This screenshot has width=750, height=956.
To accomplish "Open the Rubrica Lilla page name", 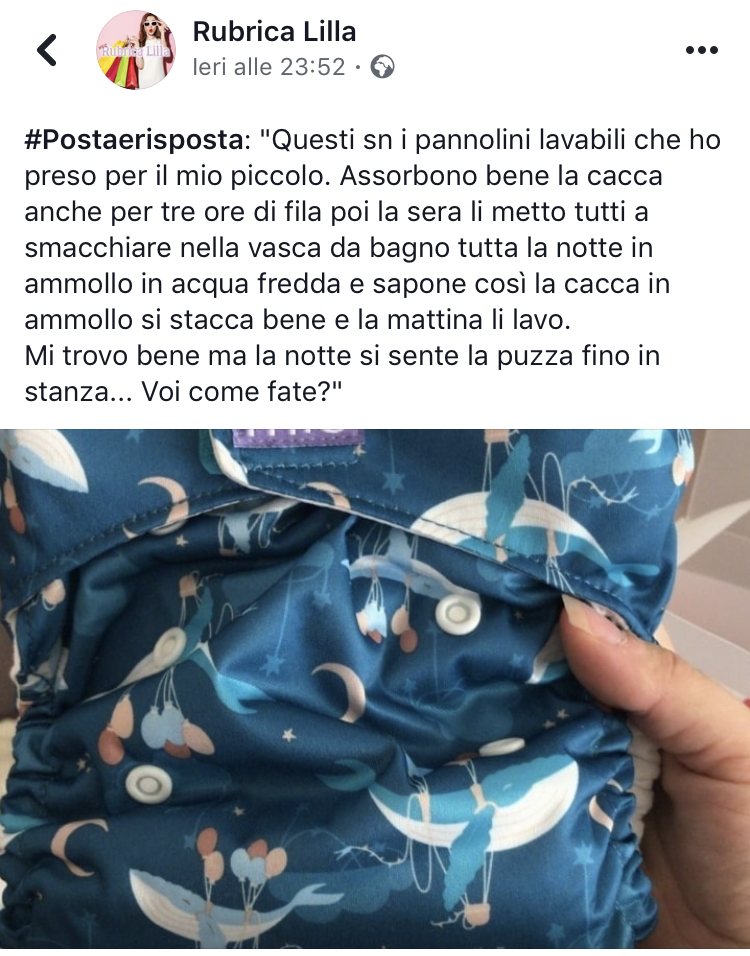I will coord(274,31).
